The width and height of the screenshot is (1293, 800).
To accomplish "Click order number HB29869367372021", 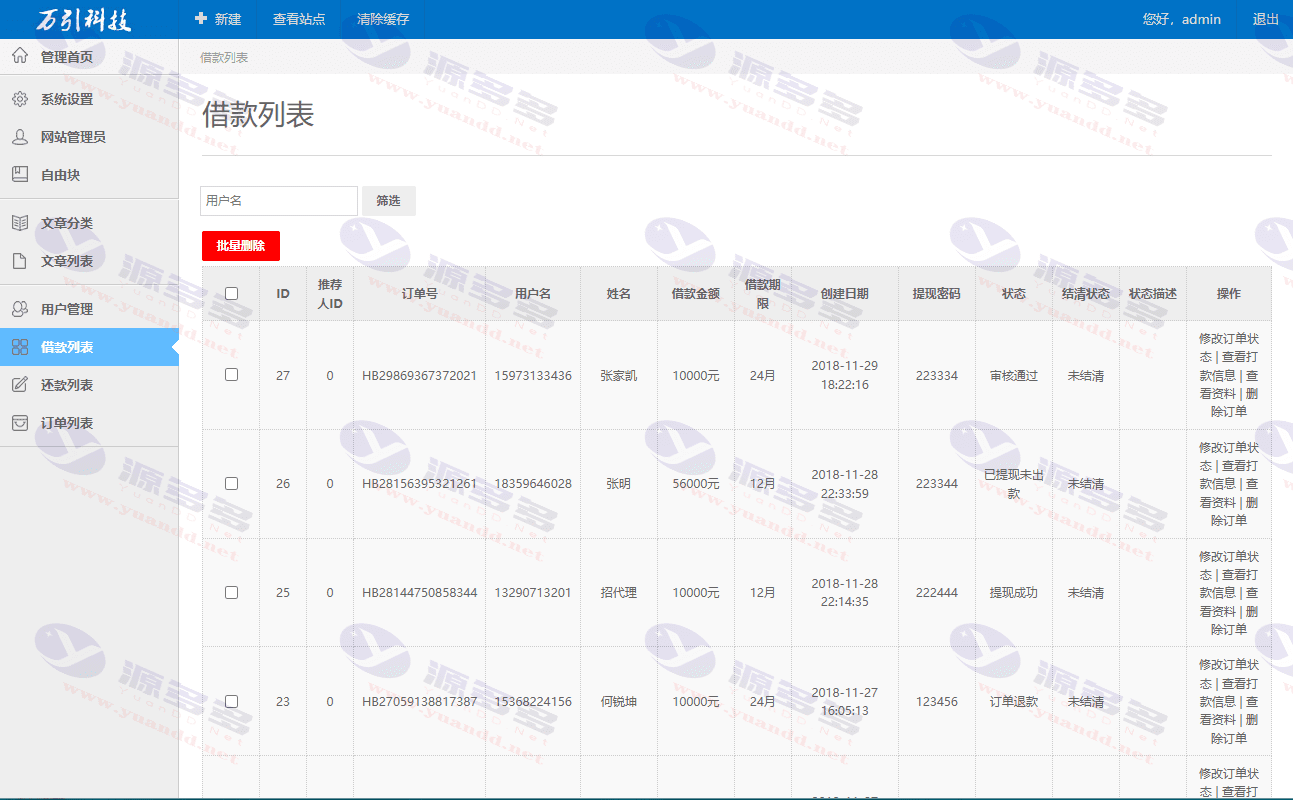I will [420, 376].
